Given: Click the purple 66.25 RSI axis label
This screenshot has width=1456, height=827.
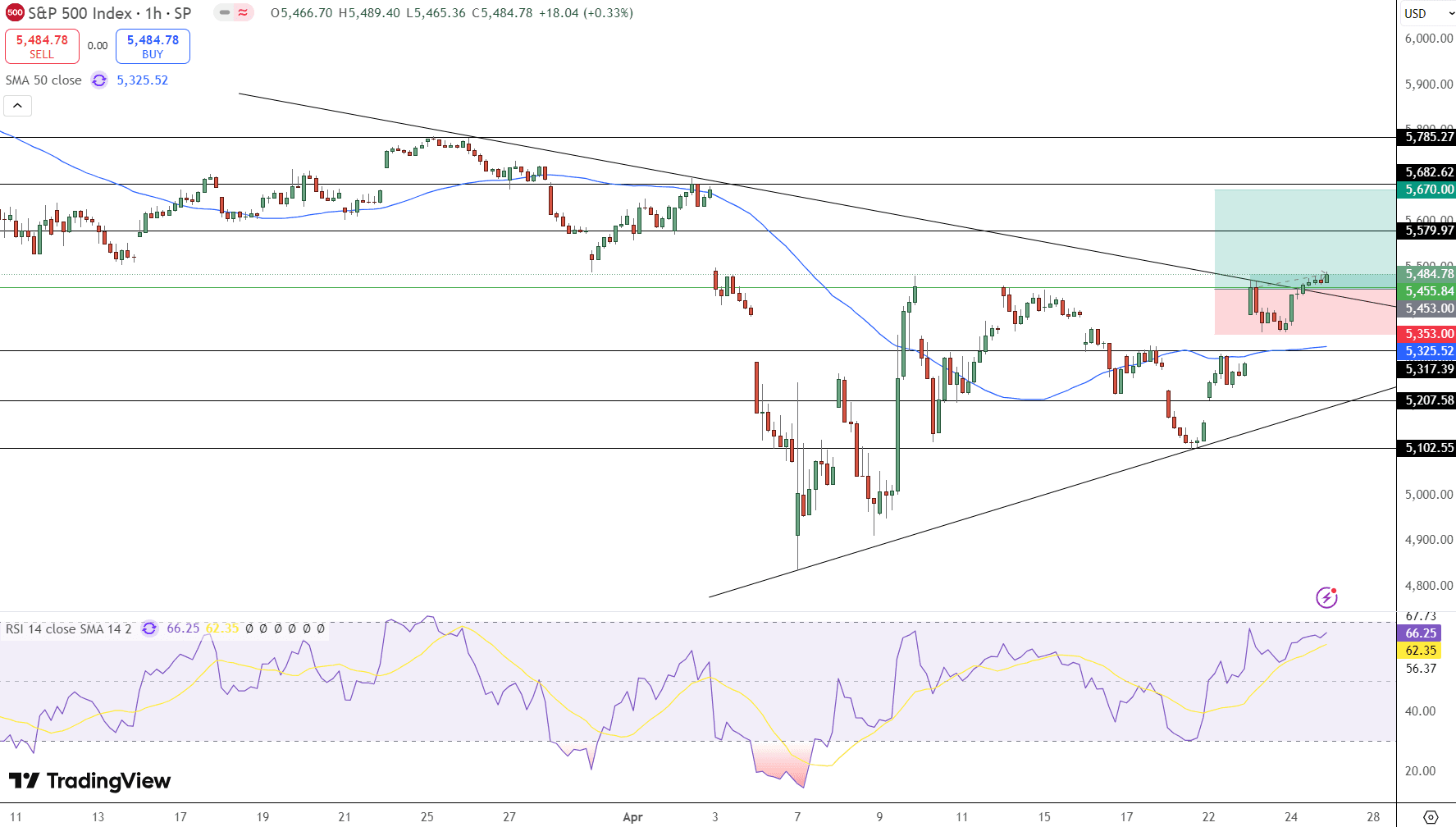Looking at the screenshot, I should tap(1419, 633).
